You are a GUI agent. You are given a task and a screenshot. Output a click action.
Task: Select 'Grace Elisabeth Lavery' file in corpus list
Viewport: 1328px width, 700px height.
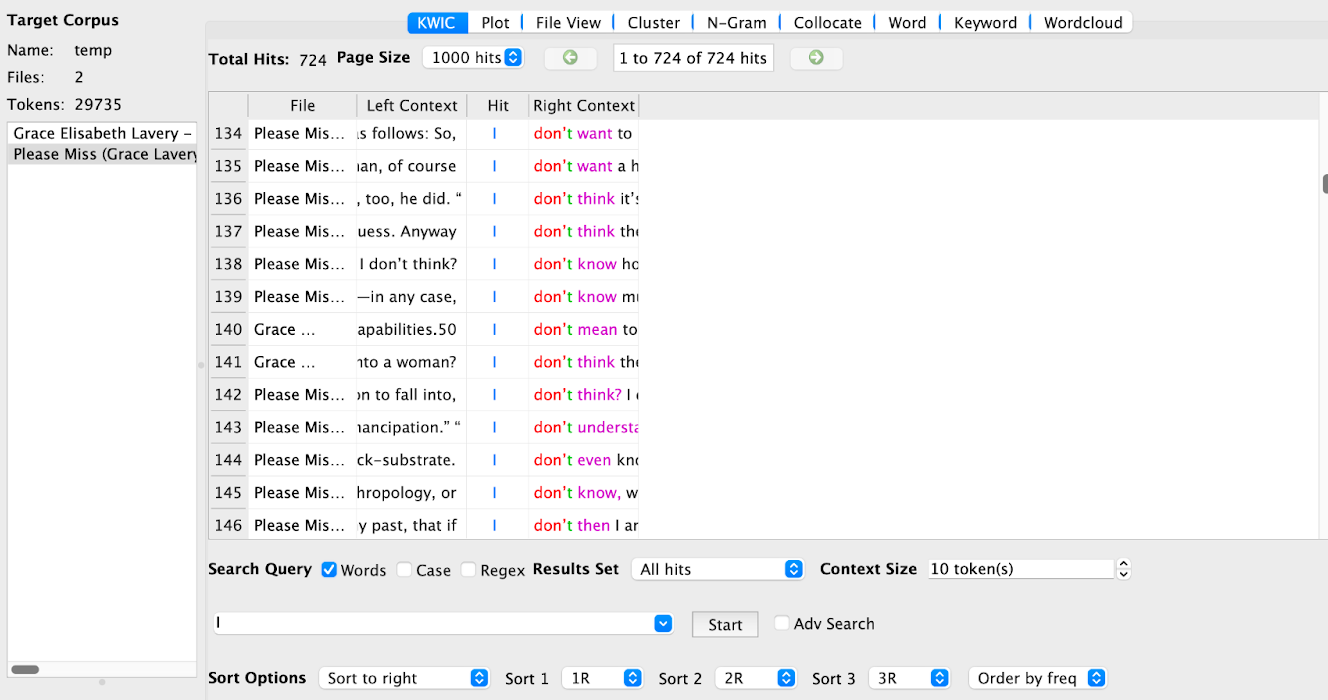coord(102,133)
